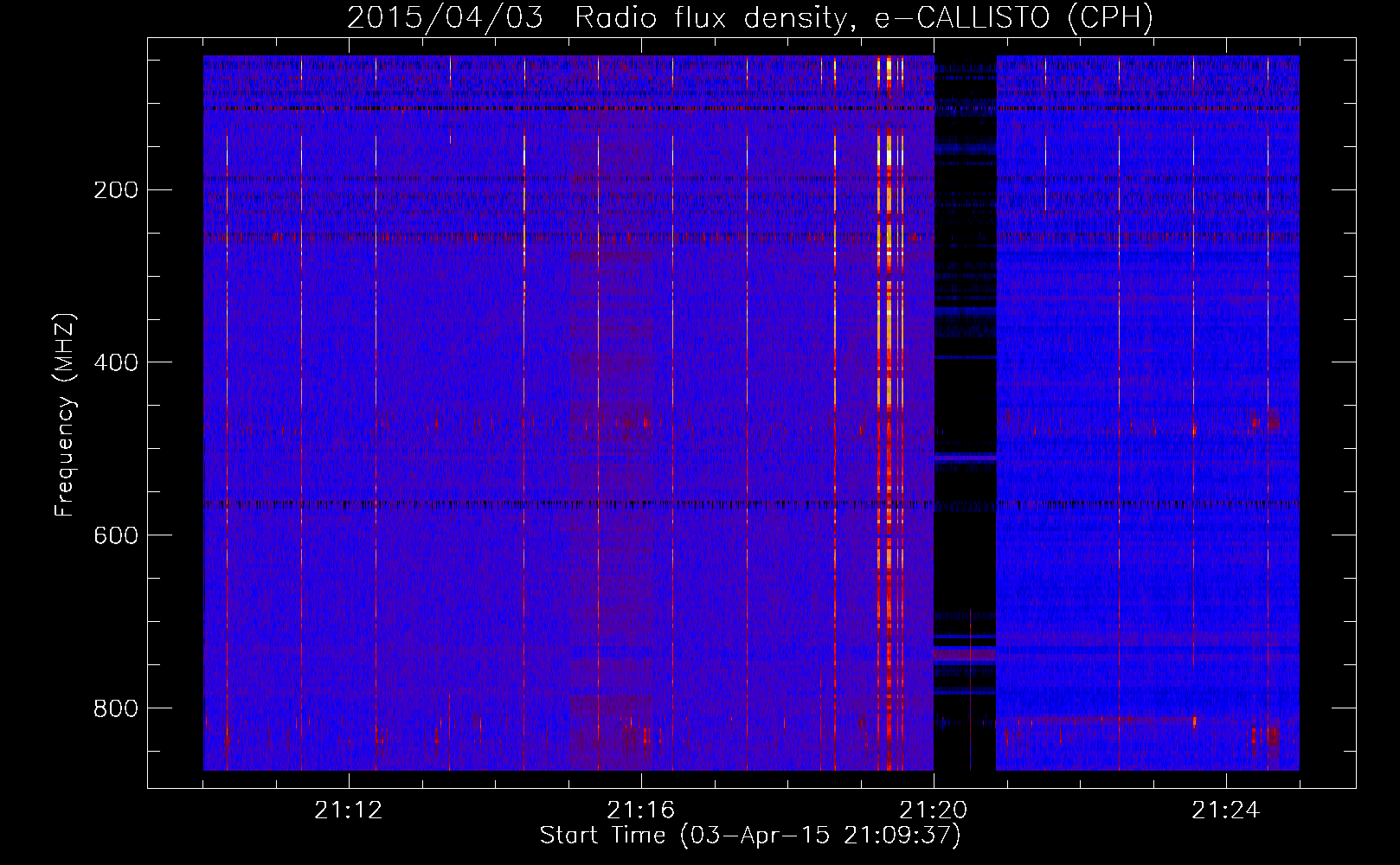Screen dimensions: 1400x865
Task: Click the "Frequency (MHZ)" axis label
Action: [x=64, y=415]
